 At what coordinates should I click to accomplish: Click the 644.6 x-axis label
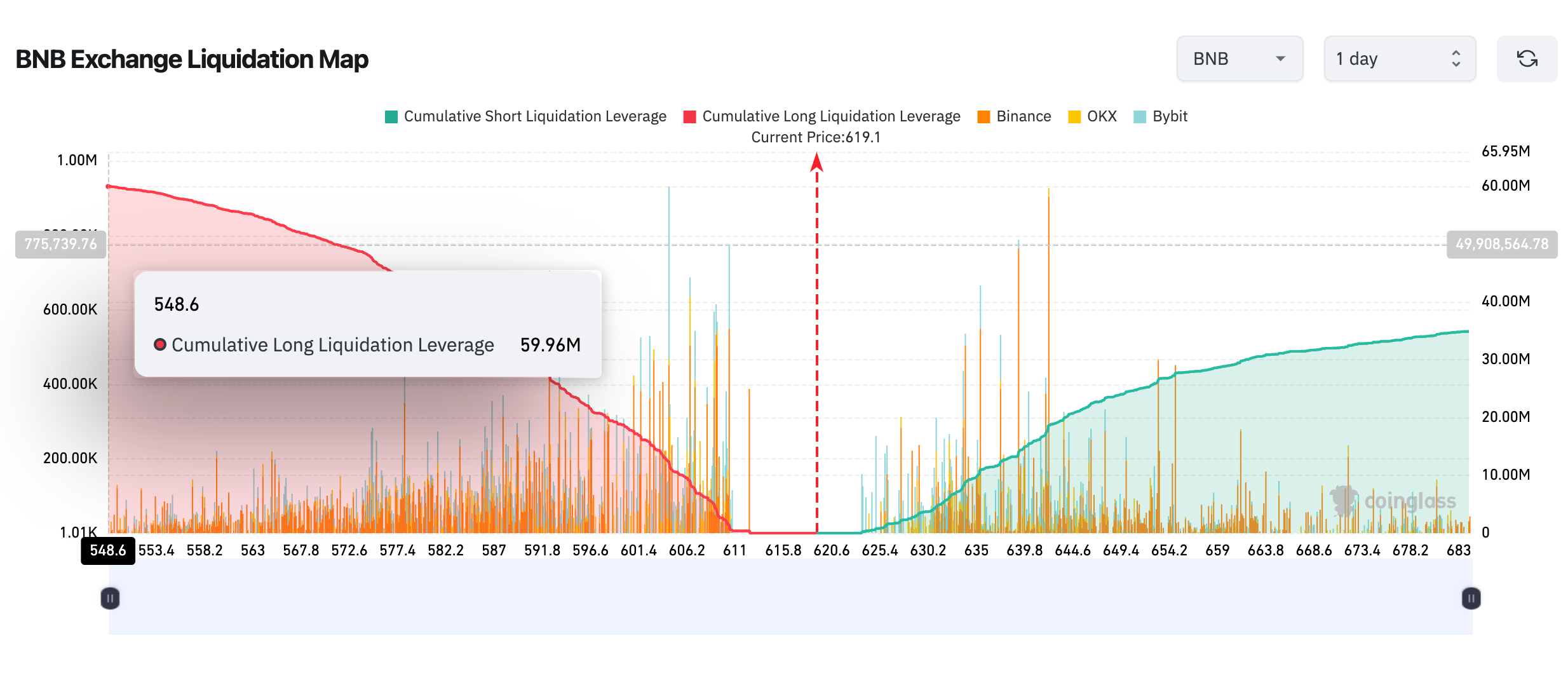[x=1073, y=550]
